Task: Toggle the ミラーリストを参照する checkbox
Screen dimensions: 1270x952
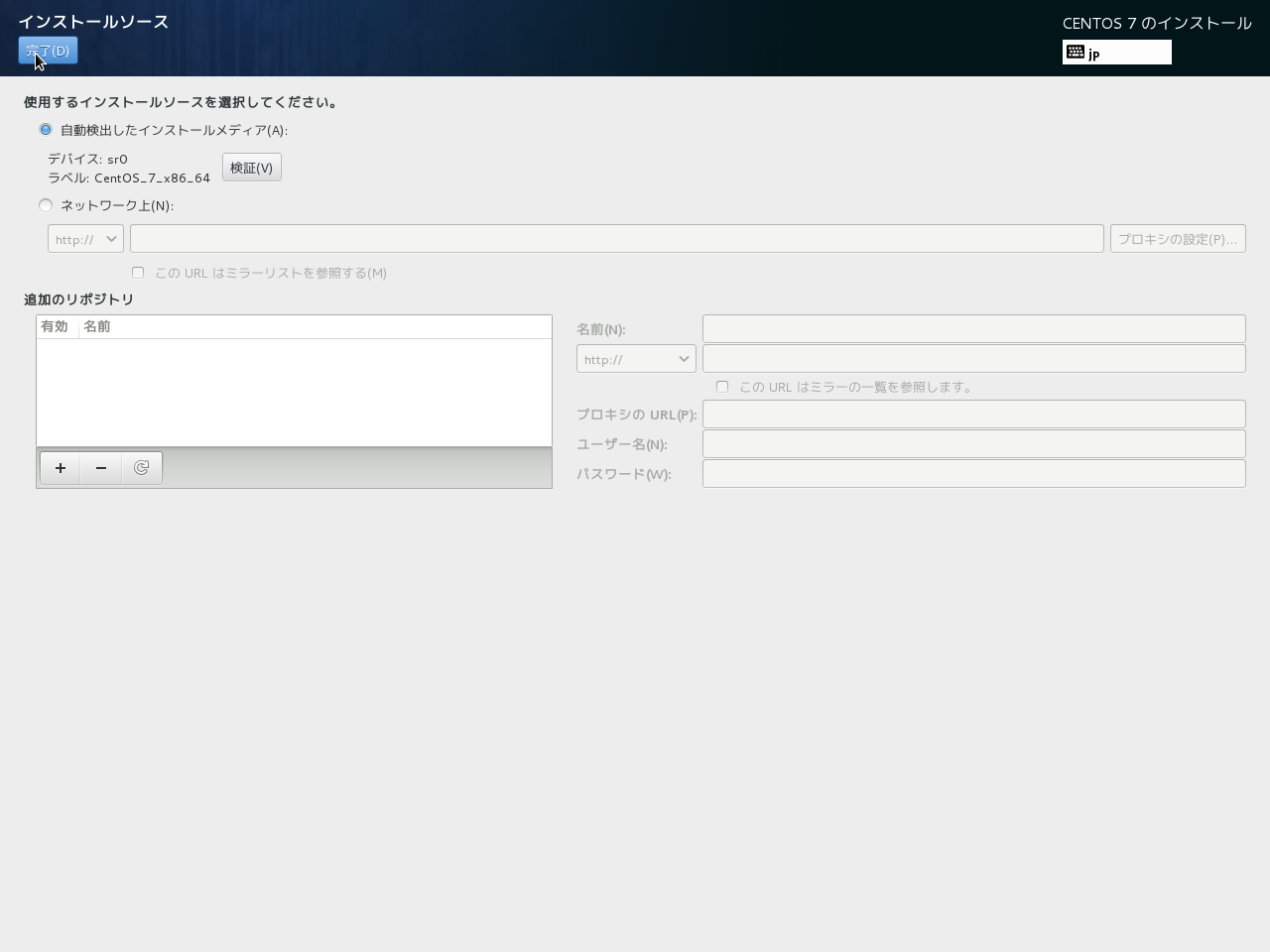Action: point(138,273)
